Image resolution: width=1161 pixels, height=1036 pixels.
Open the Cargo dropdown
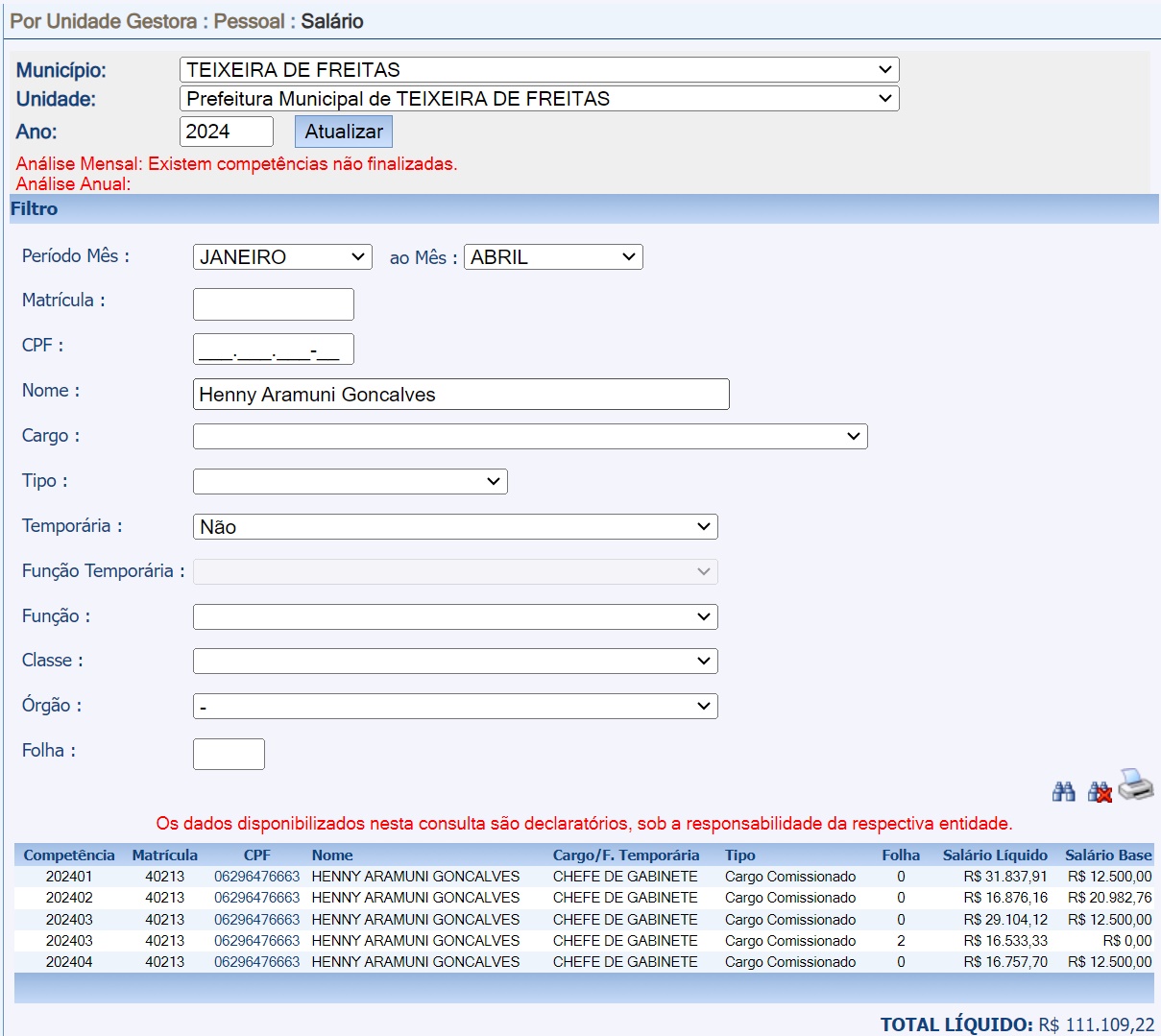(x=530, y=437)
